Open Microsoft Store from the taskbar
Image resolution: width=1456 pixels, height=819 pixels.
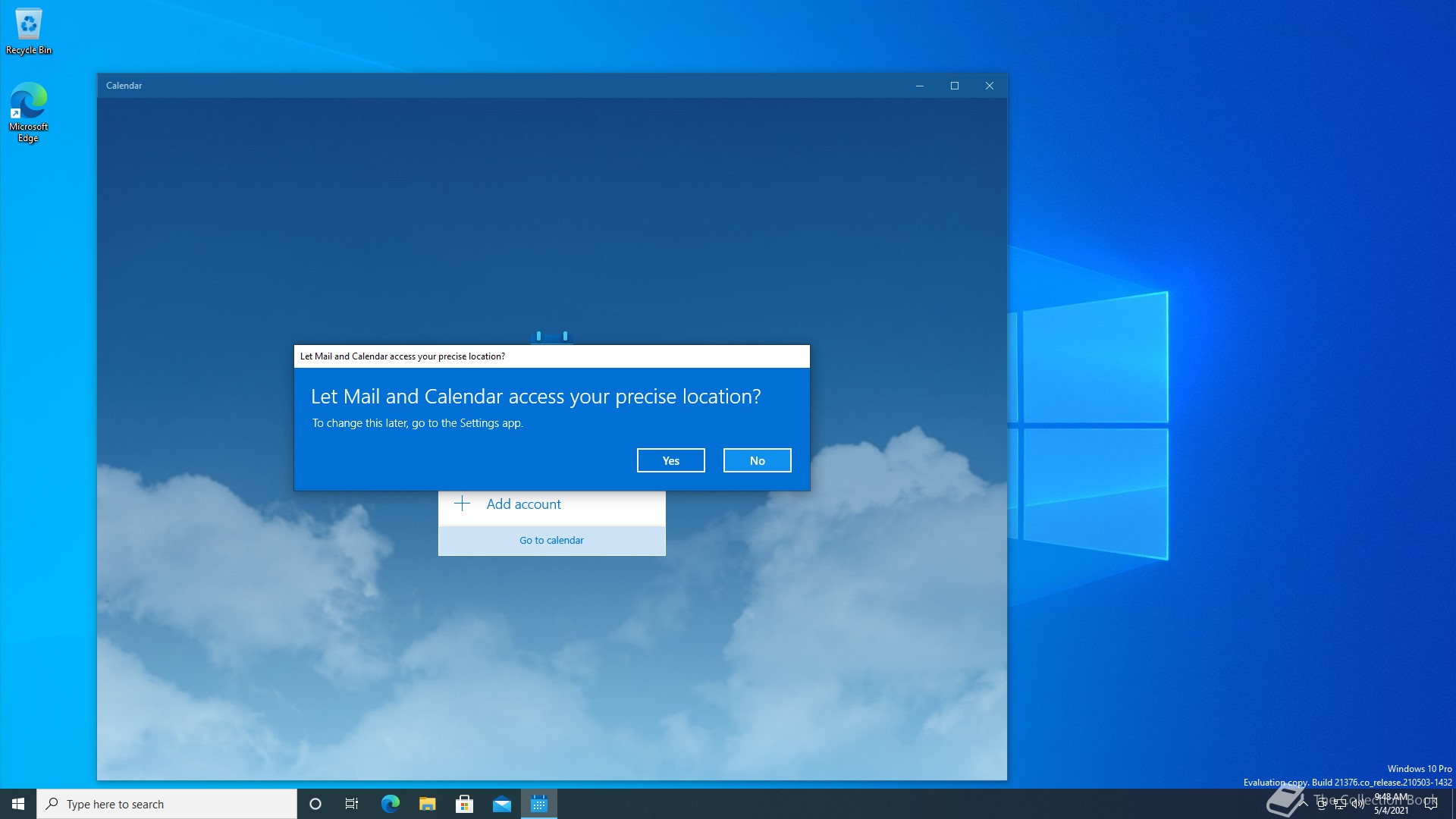pyautogui.click(x=464, y=804)
